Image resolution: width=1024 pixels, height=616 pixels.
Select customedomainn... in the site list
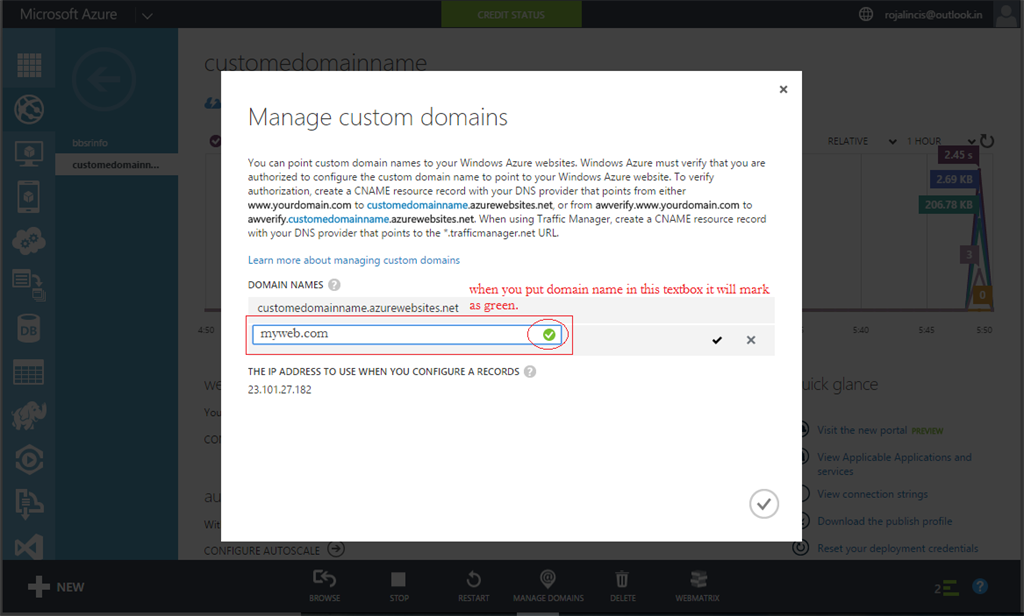pyautogui.click(x=116, y=165)
